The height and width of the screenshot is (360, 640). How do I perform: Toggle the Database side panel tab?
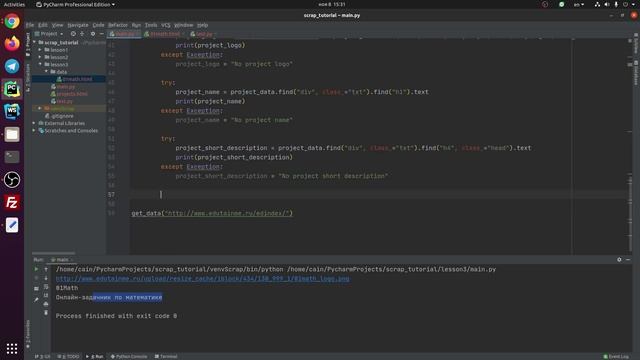636,73
